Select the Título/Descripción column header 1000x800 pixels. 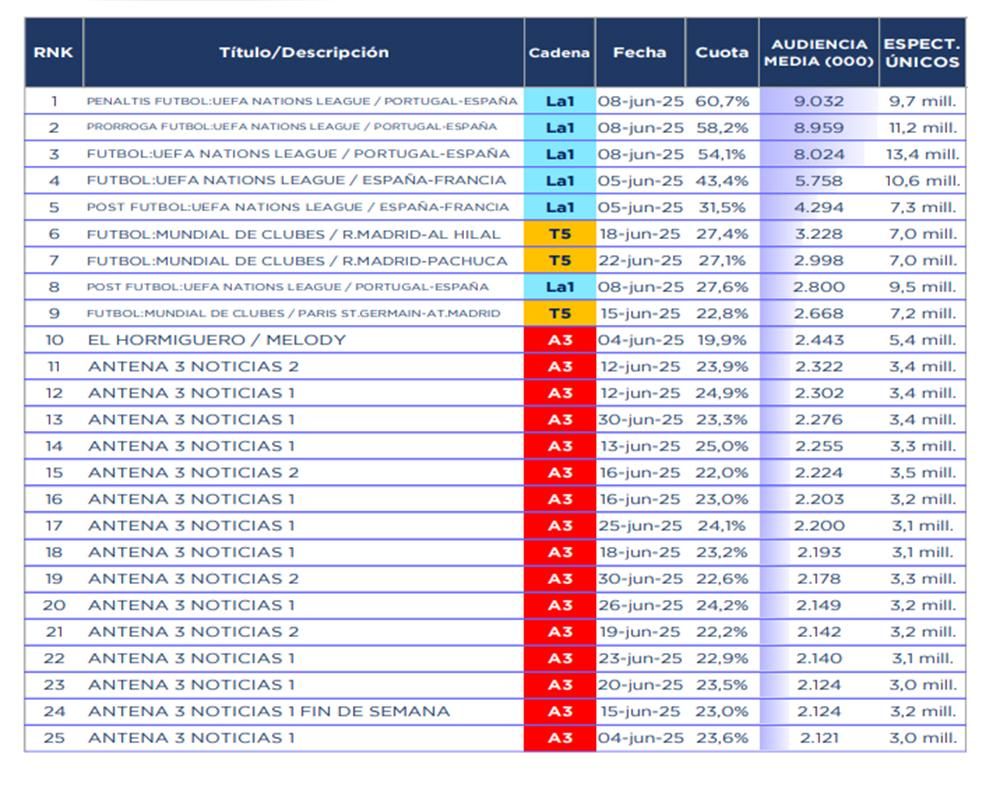tap(304, 52)
